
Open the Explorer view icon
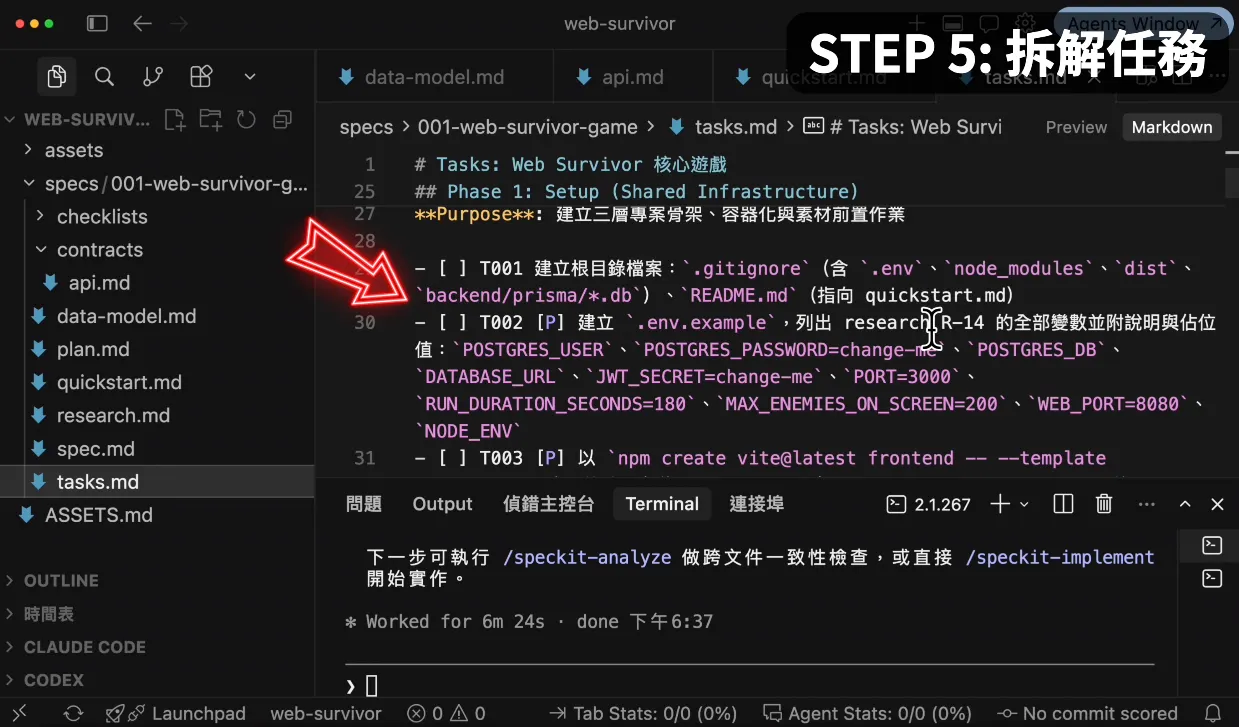57,76
